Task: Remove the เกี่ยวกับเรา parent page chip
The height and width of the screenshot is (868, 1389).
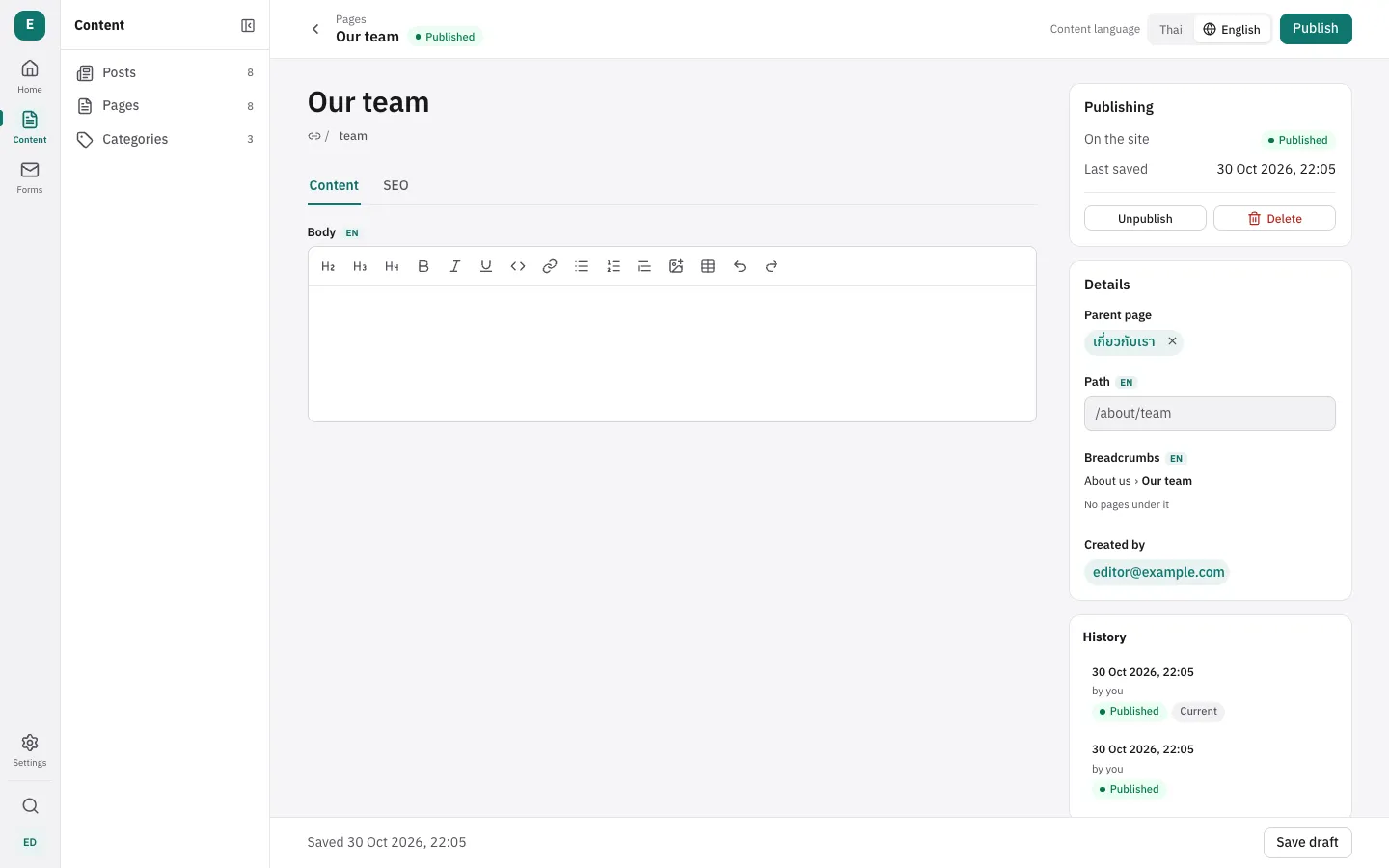Action: [x=1172, y=341]
